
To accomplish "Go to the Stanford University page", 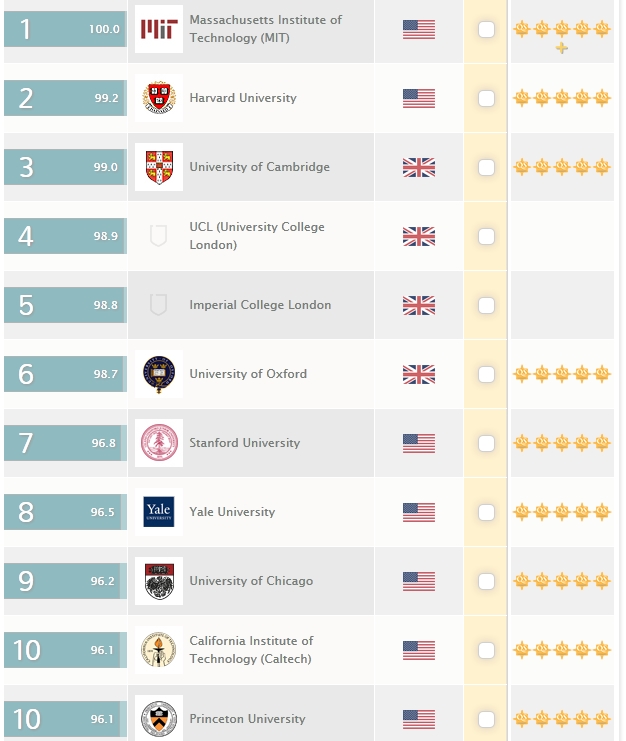I will click(x=245, y=443).
